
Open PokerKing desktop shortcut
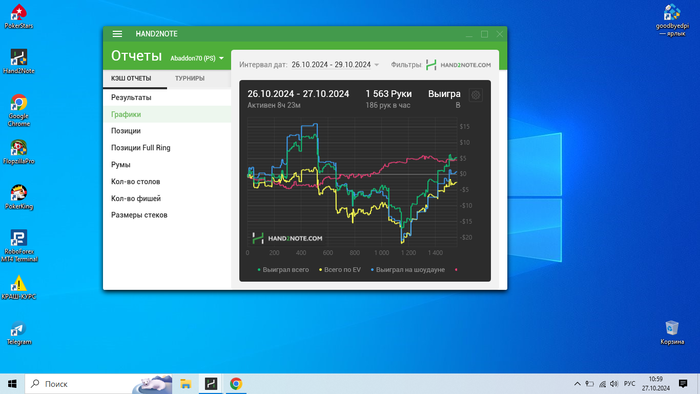[19, 197]
